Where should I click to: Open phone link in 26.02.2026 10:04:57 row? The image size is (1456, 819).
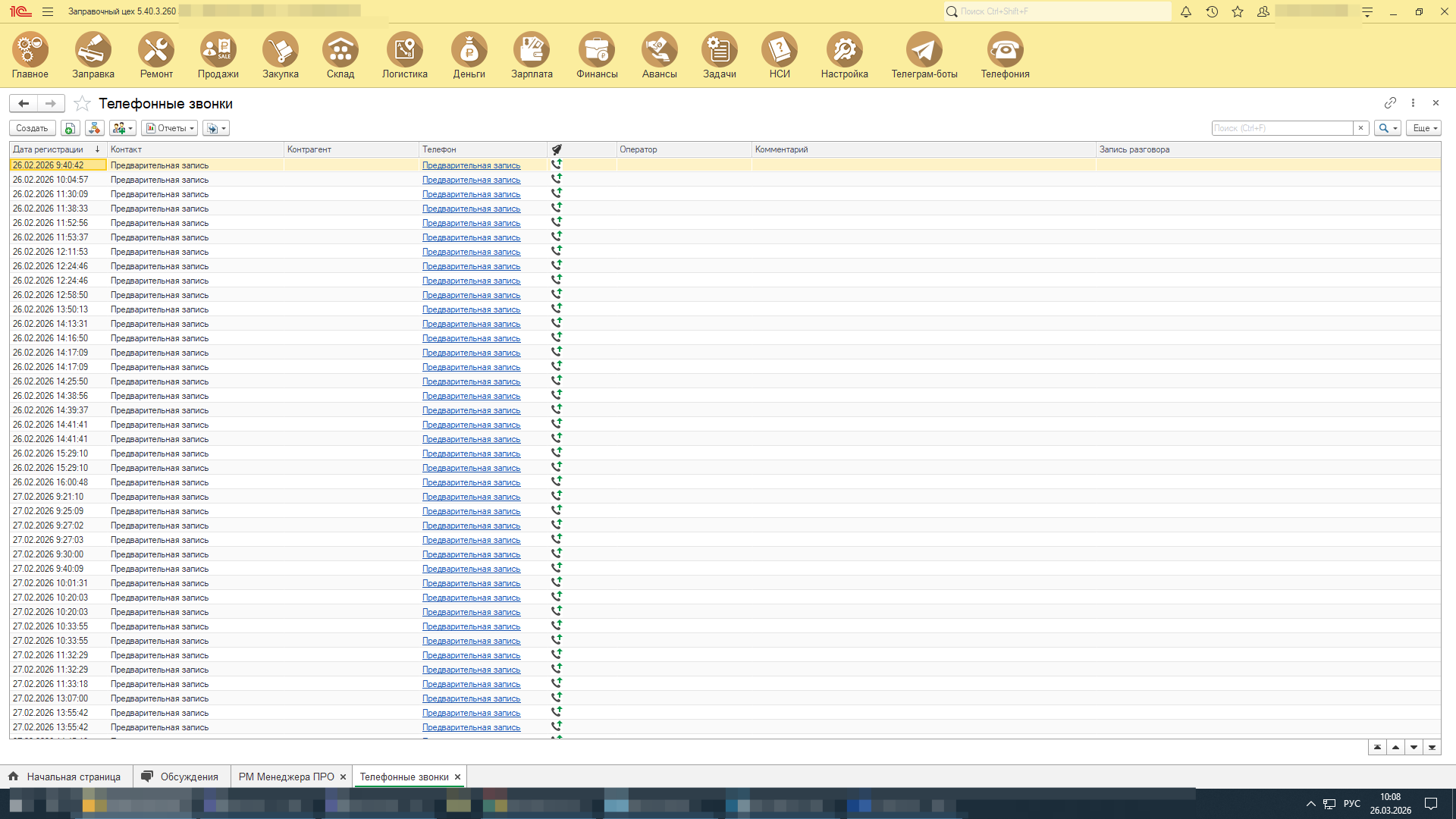[x=471, y=180]
